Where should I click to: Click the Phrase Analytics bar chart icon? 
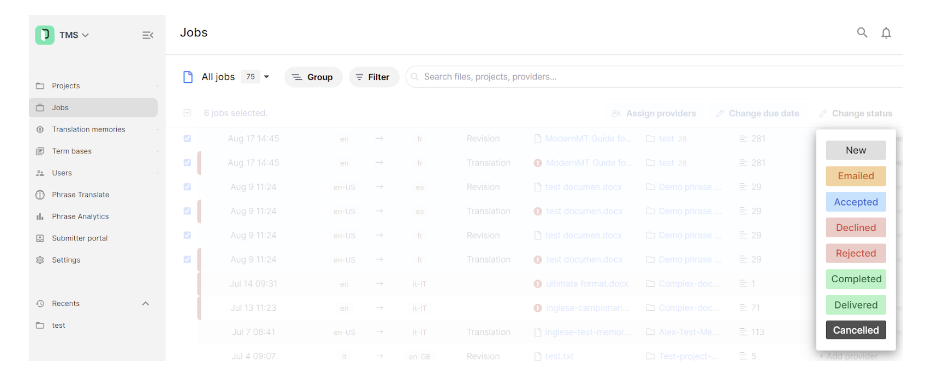click(40, 216)
